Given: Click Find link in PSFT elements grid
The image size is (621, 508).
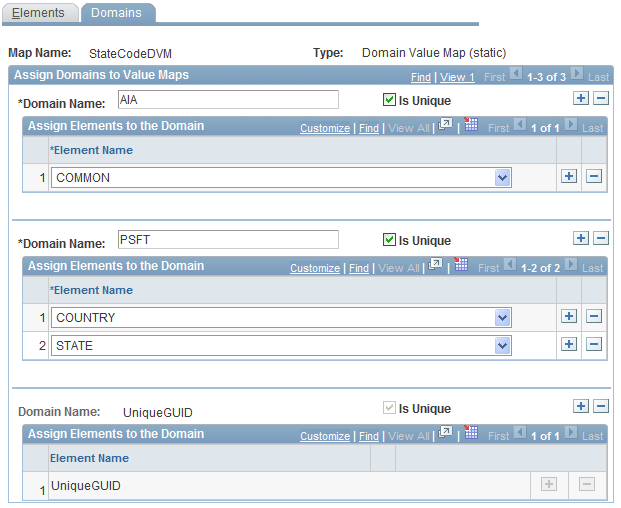Looking at the screenshot, I should click(x=359, y=268).
